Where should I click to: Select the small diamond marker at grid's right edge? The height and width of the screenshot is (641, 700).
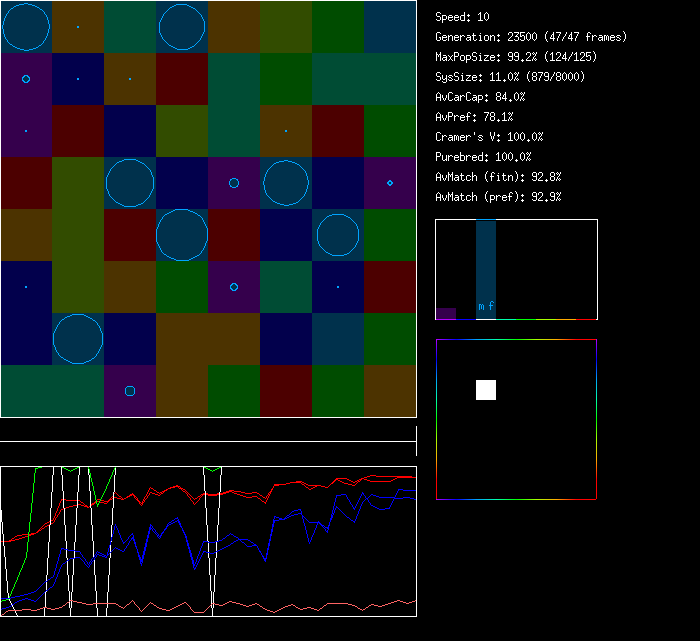tap(390, 183)
